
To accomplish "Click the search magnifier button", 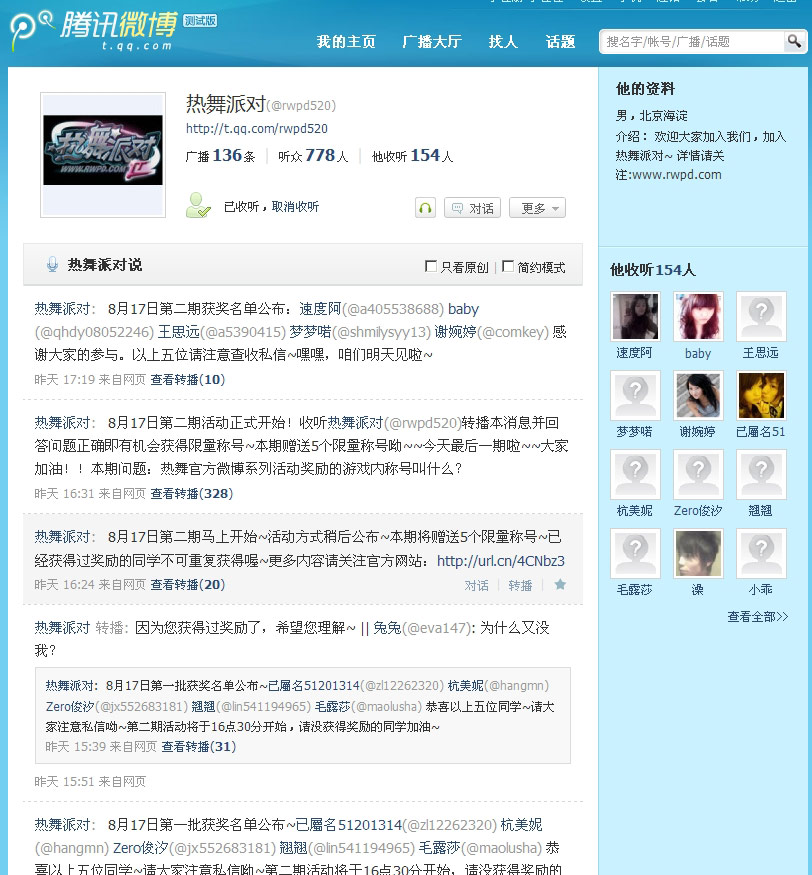I will pos(794,41).
